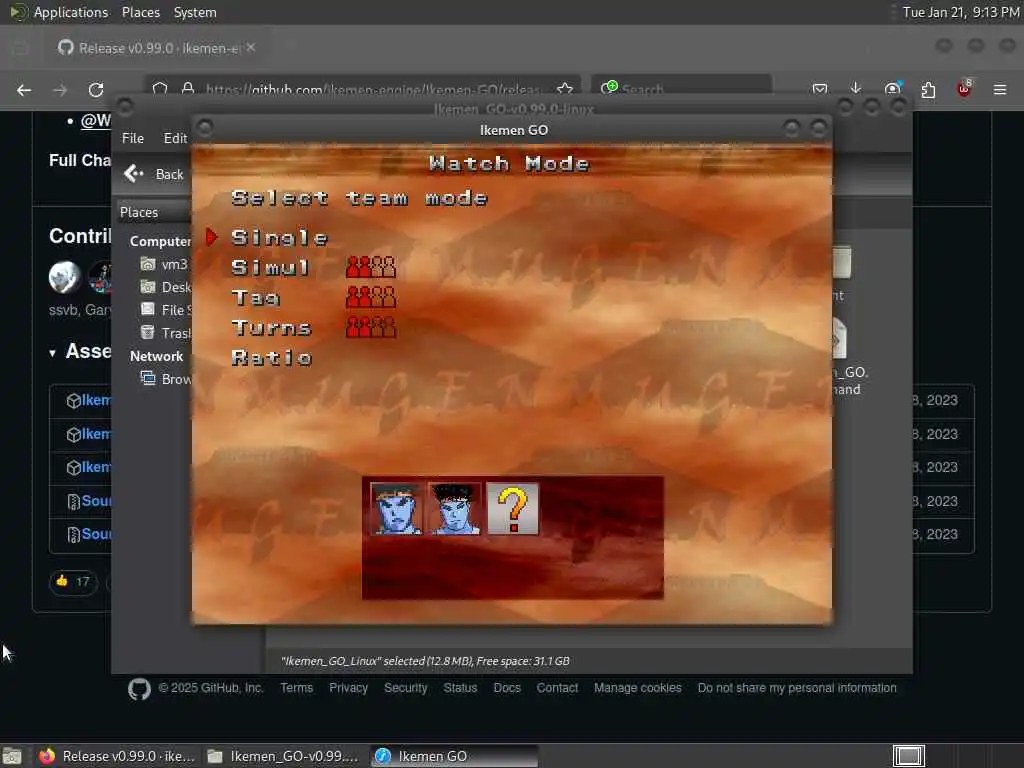Click the uBlock extension icon with badge

964,89
